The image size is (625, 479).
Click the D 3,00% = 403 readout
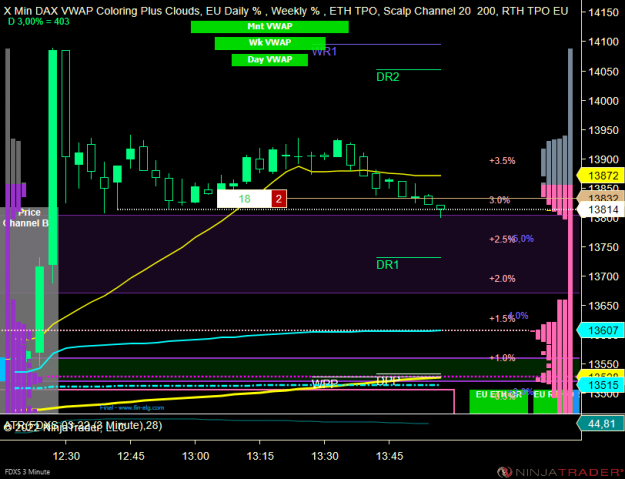point(39,22)
